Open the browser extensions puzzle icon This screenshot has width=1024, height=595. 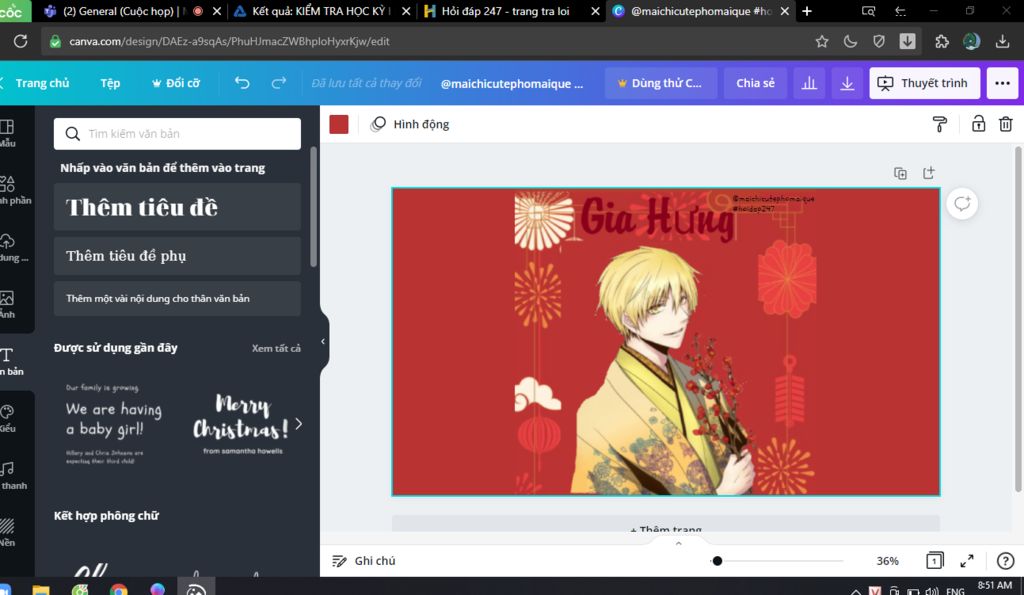[x=942, y=41]
